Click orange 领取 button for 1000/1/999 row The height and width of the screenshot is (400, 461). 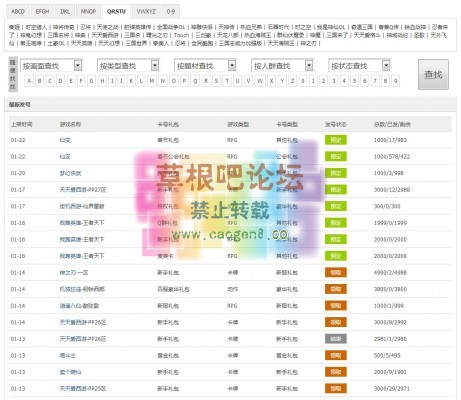(336, 306)
